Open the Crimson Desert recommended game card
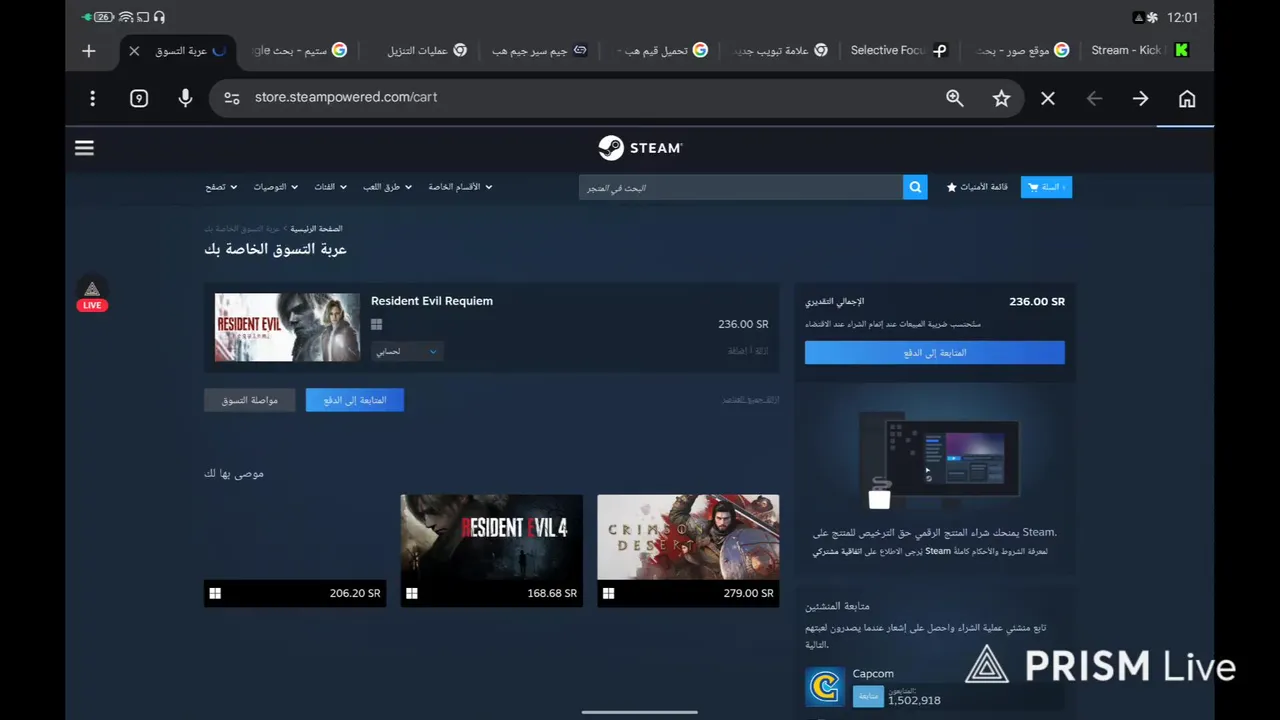Screen dimensions: 1280x720 (x=688, y=550)
